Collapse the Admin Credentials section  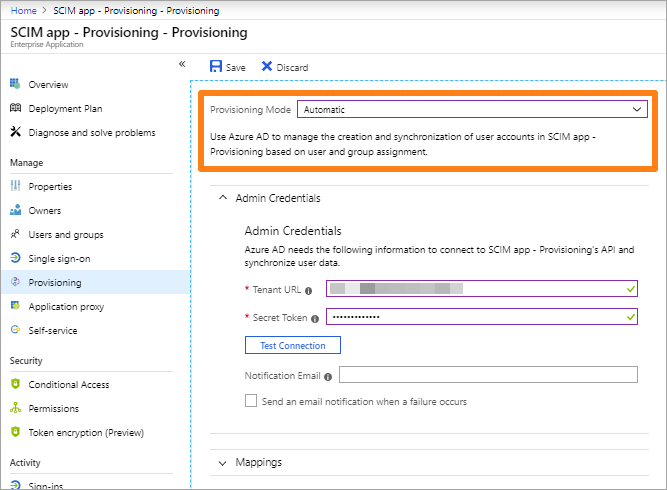222,198
